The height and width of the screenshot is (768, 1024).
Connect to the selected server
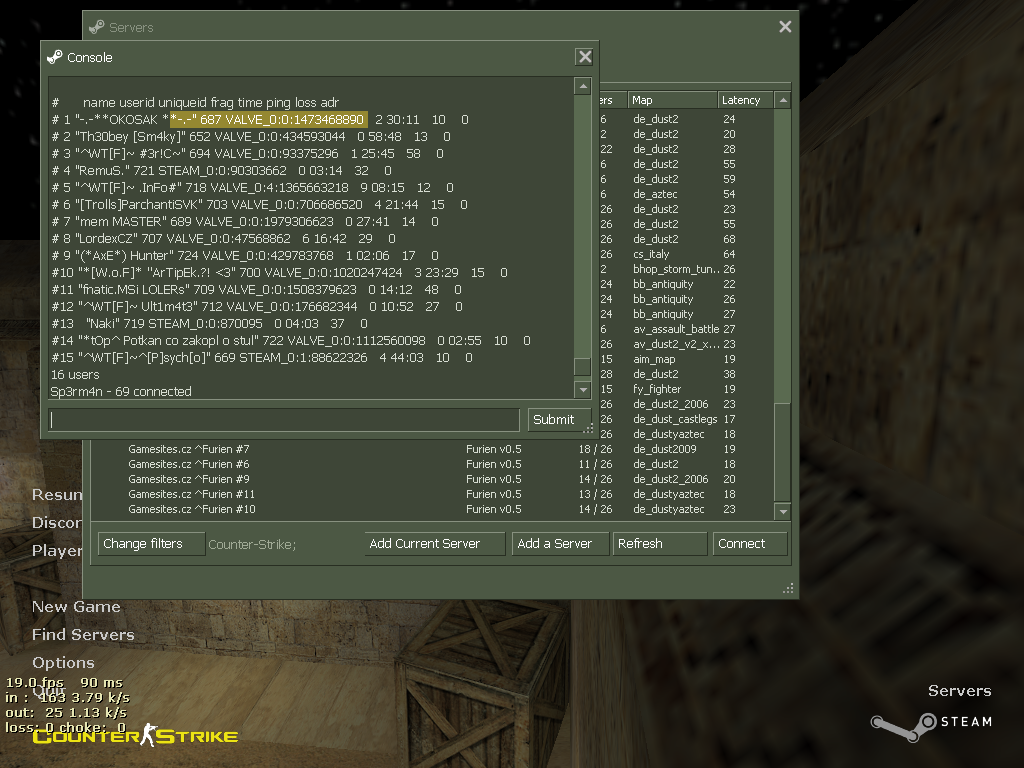pyautogui.click(x=750, y=544)
